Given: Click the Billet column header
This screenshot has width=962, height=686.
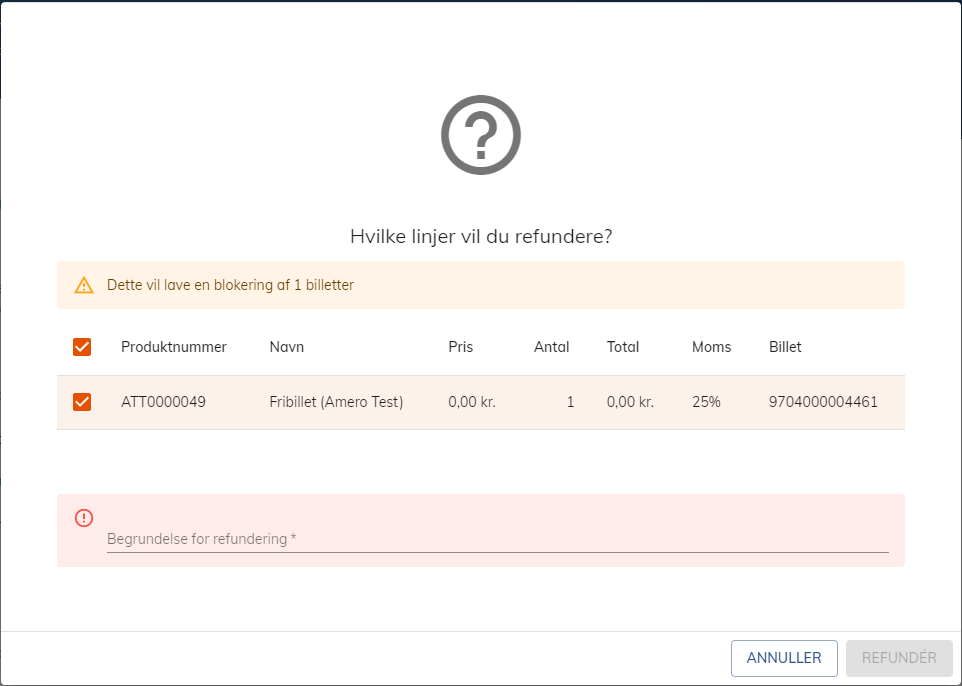Looking at the screenshot, I should 785,347.
